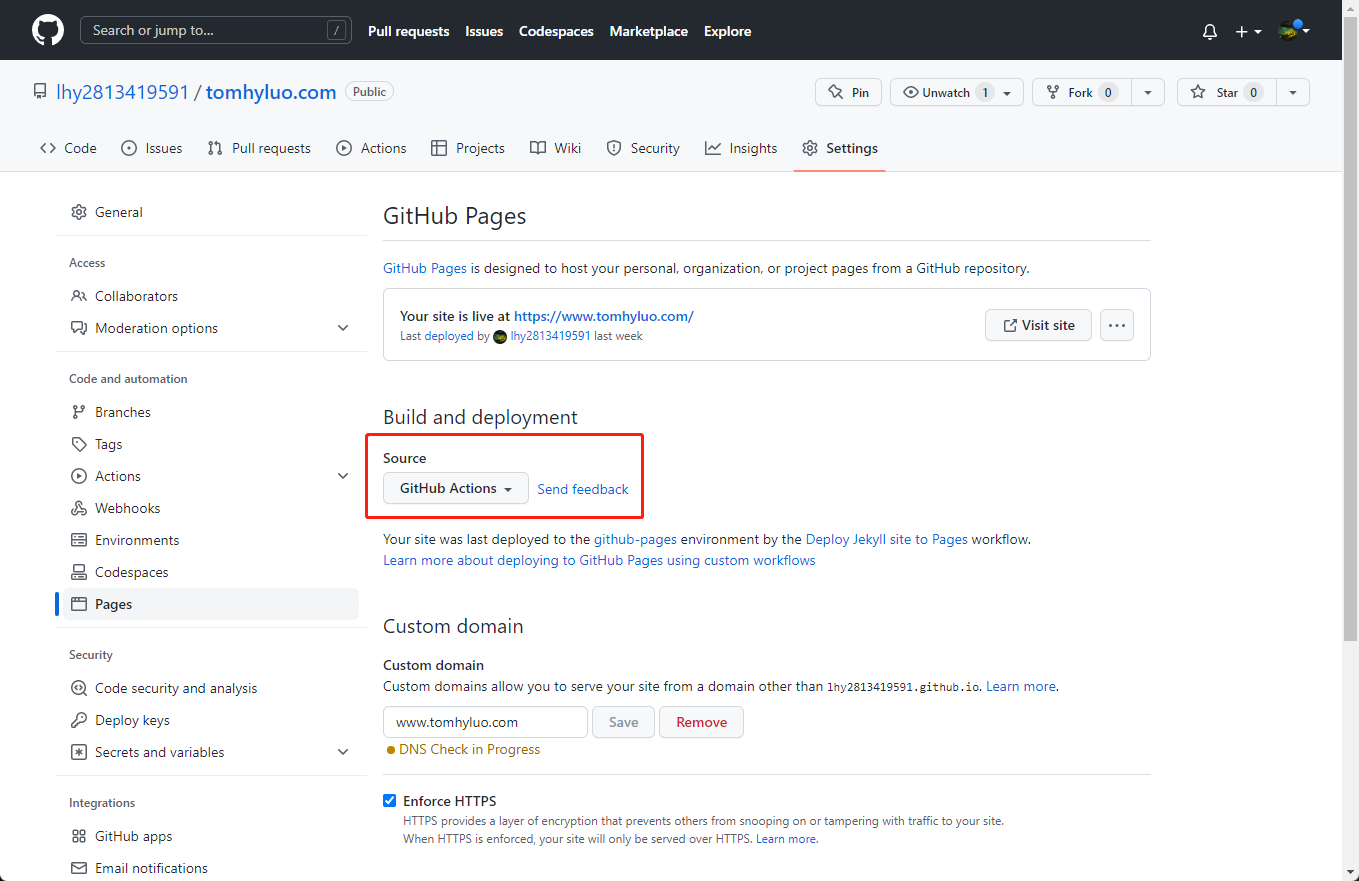Switch to the Insights tab
The height and width of the screenshot is (881, 1359).
(x=741, y=148)
